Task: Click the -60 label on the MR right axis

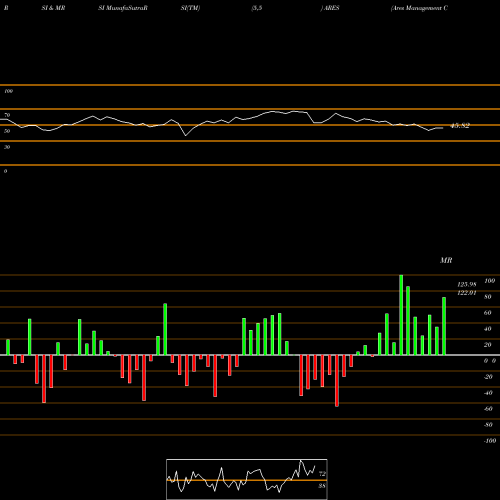Action: click(x=488, y=409)
